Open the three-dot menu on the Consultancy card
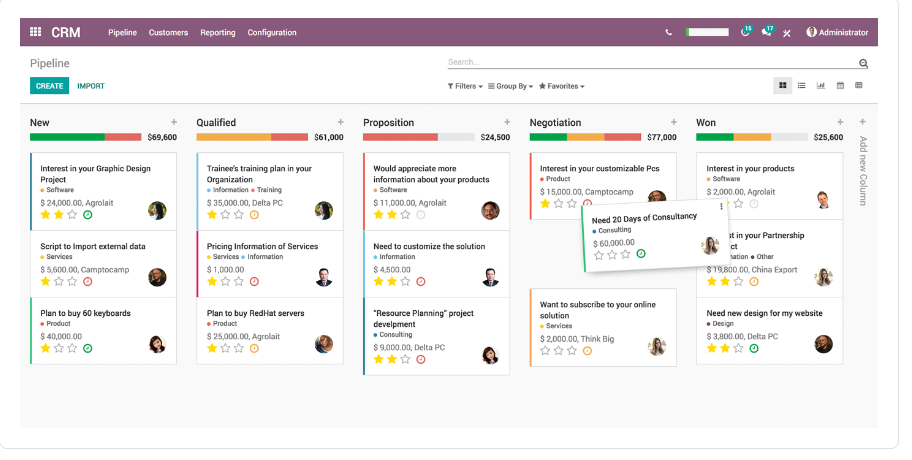 pos(721,206)
